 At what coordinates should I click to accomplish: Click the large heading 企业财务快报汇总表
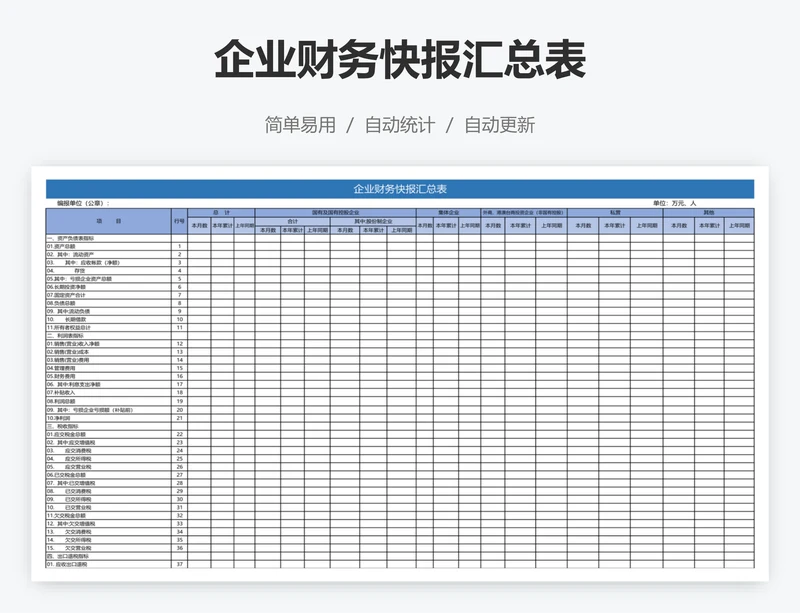tap(400, 60)
